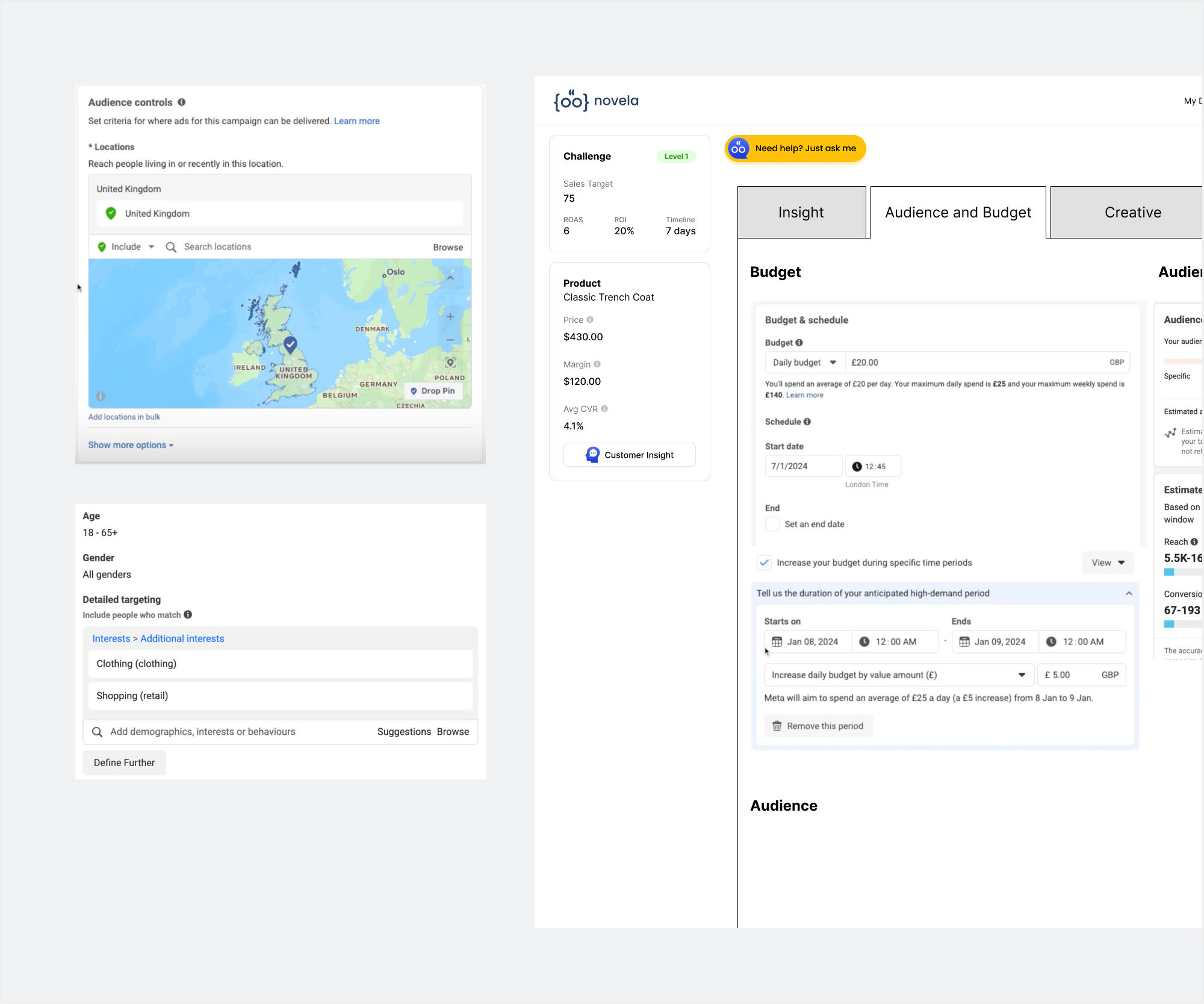This screenshot has width=1204, height=1004.
Task: Click the Starts on 12:00 AM time field
Action: 895,642
